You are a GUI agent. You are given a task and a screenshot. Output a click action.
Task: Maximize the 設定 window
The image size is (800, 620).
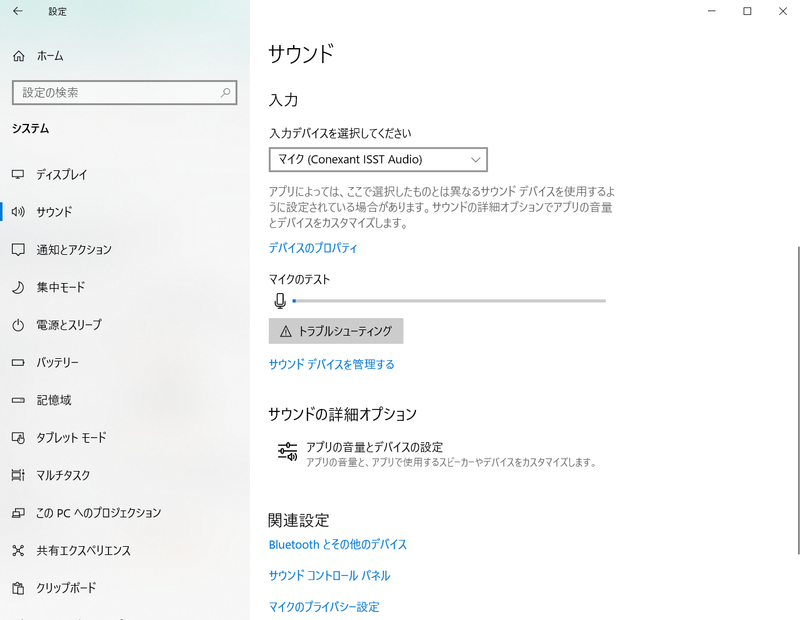point(747,11)
